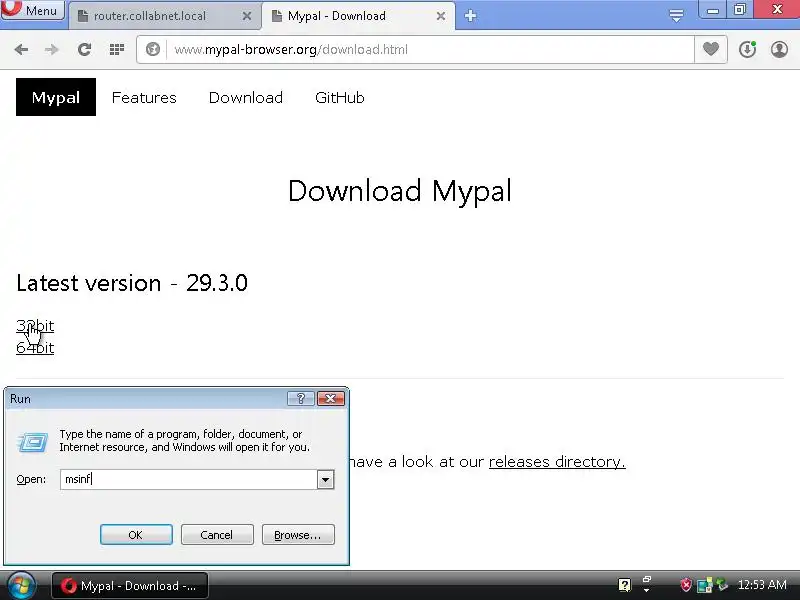The image size is (800, 600).
Task: Close the Run dialog with red X
Action: coord(331,398)
